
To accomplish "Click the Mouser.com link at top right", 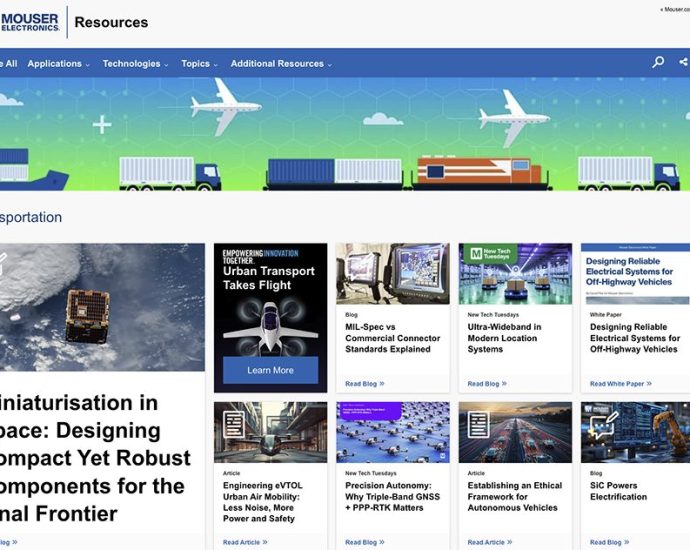I will [x=675, y=9].
